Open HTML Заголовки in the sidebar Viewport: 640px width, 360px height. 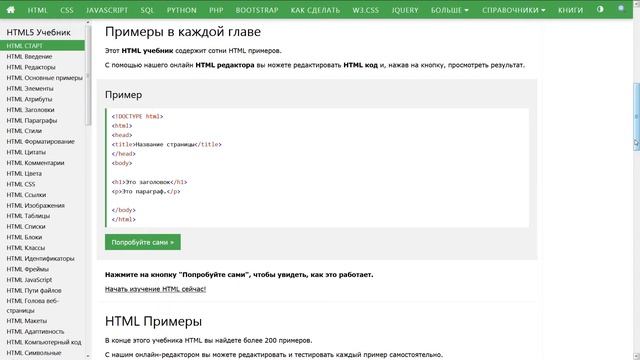[30, 110]
